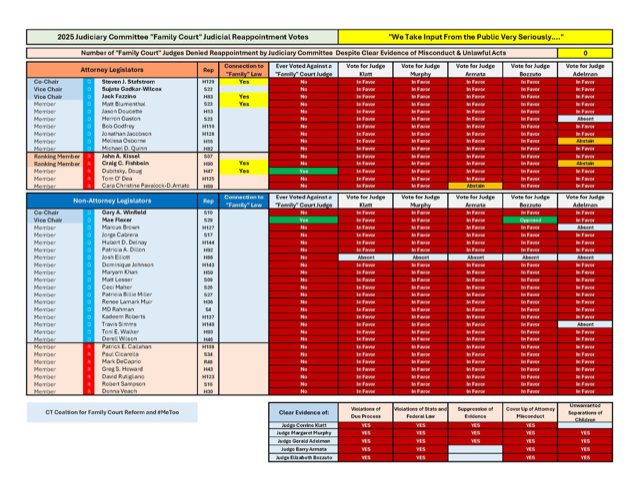Screen dimensions: 640x494
Task: Select the 'Suppression of Evidence' column header
Action: pyautogui.click(x=476, y=412)
